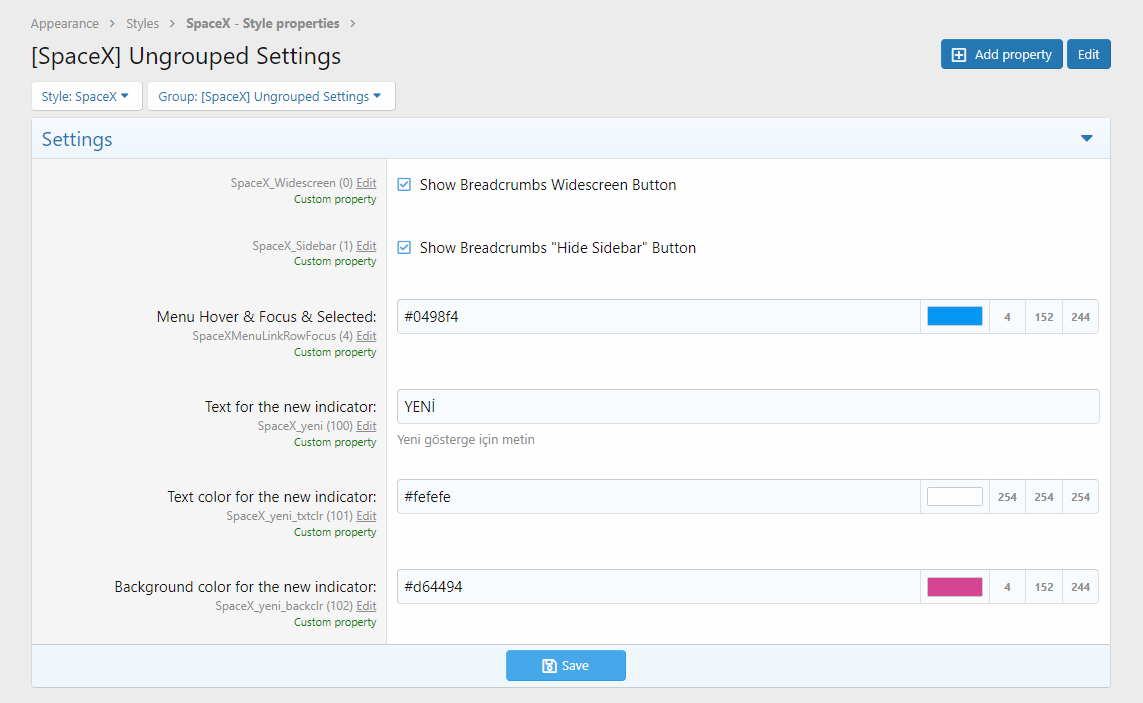The image size is (1143, 703).
Task: Click the #0498f4 color input field
Action: [657, 317]
